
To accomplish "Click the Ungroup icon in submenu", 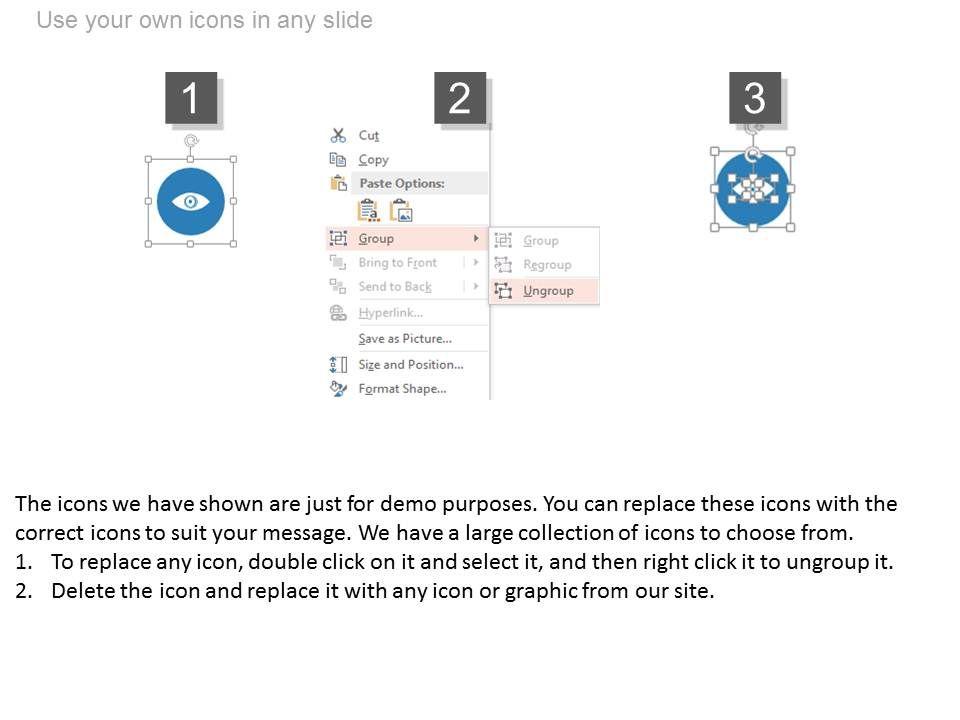I will click(503, 290).
